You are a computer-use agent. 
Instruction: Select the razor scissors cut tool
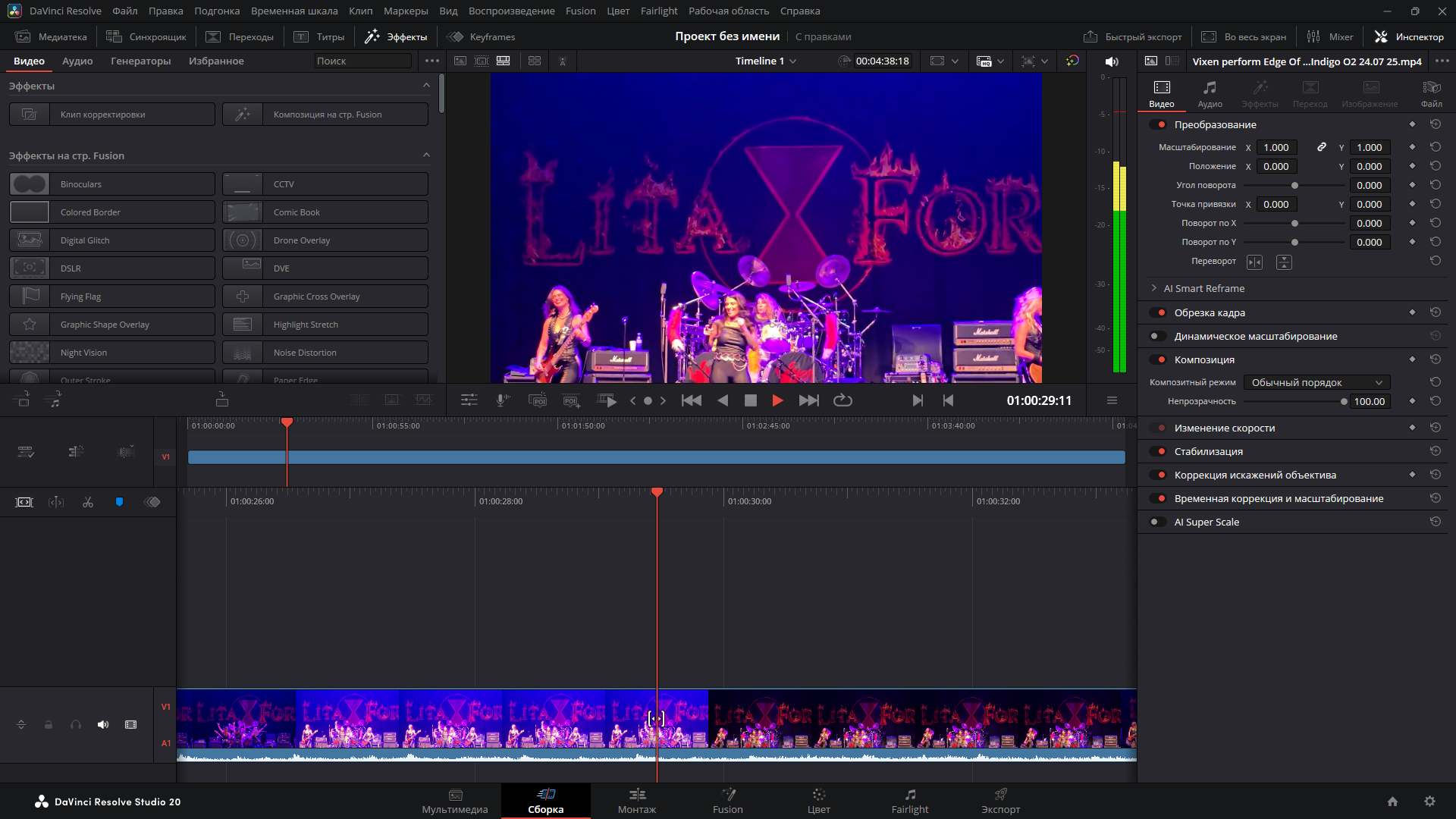pos(88,502)
